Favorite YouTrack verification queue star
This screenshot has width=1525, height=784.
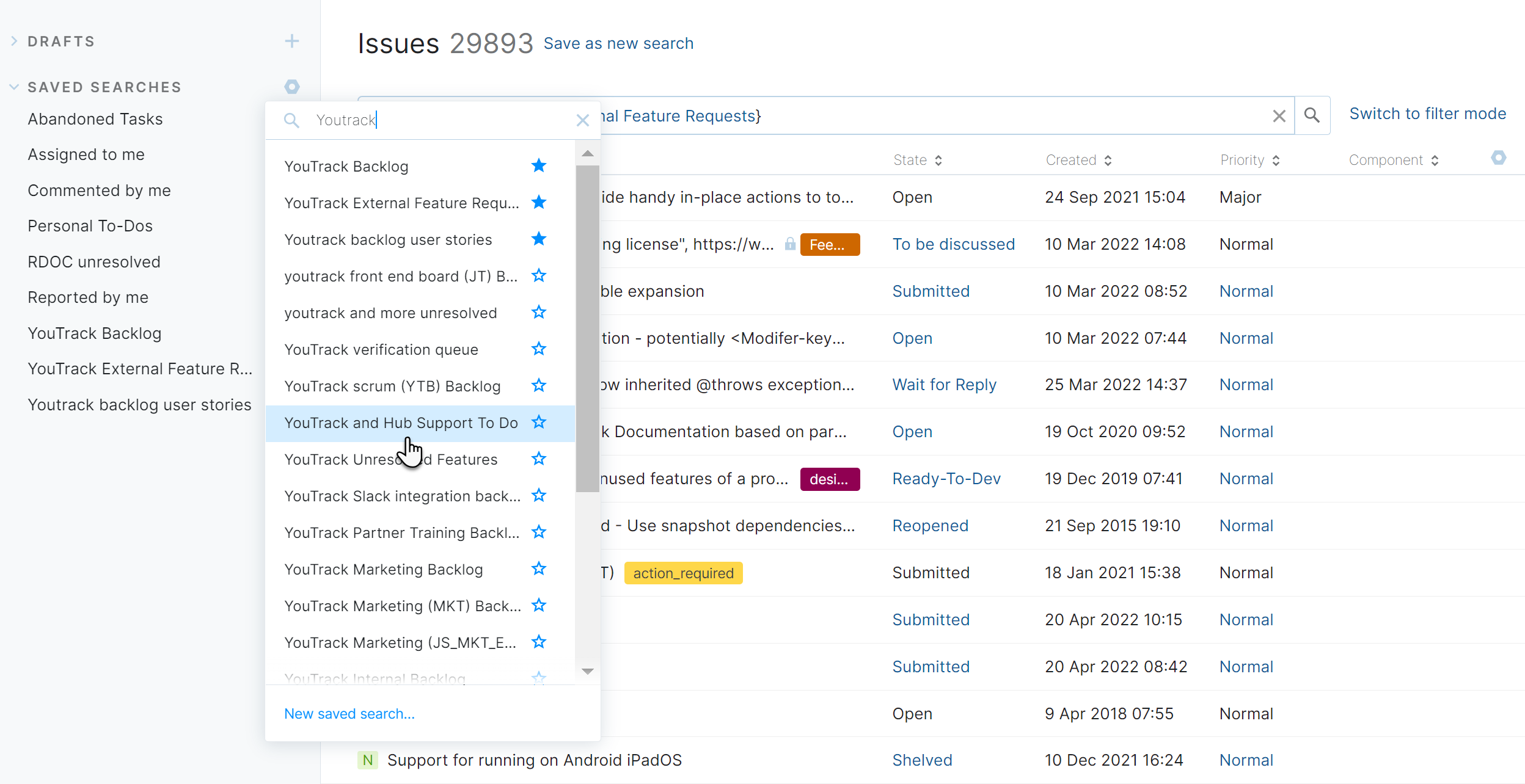[x=538, y=349]
